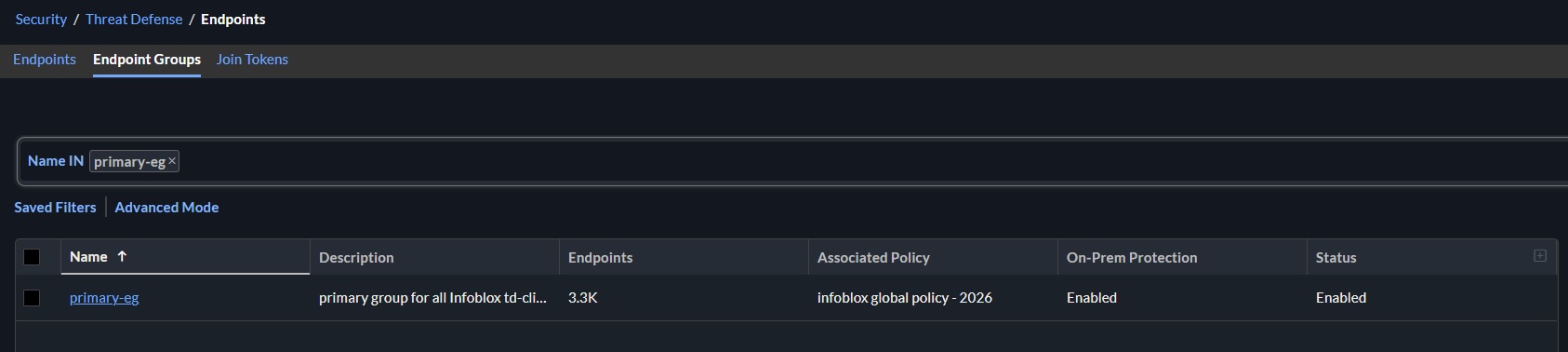The image size is (1568, 352).
Task: Switch to the Join Tokens tab
Action: (252, 60)
